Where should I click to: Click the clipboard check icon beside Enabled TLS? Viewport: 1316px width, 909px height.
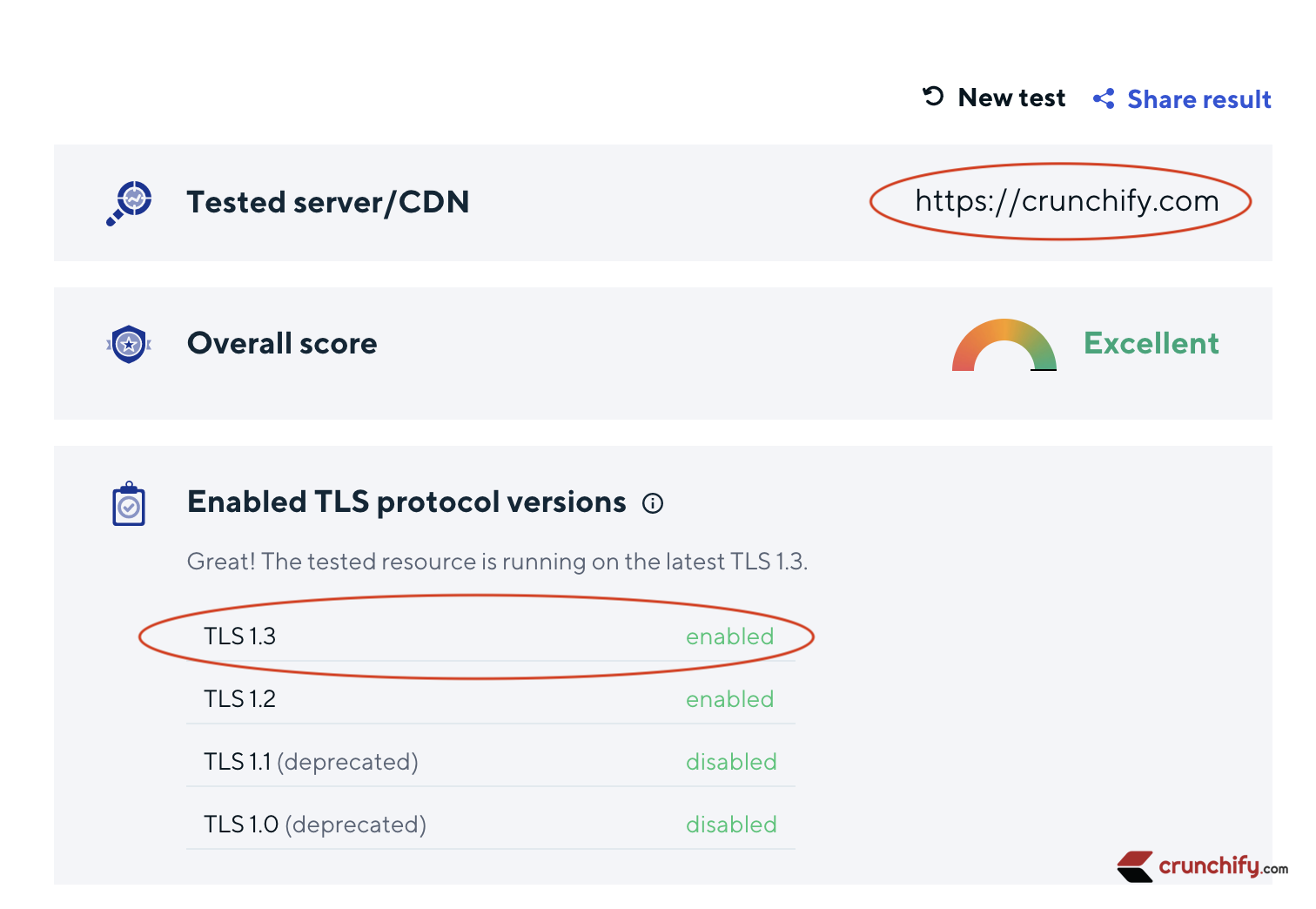(x=129, y=504)
